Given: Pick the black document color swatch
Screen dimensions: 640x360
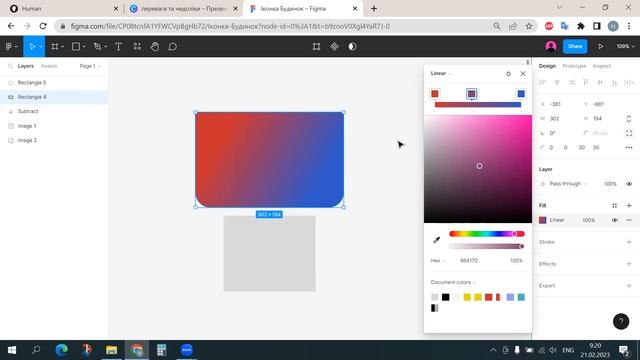Looking at the screenshot, I should [x=445, y=297].
